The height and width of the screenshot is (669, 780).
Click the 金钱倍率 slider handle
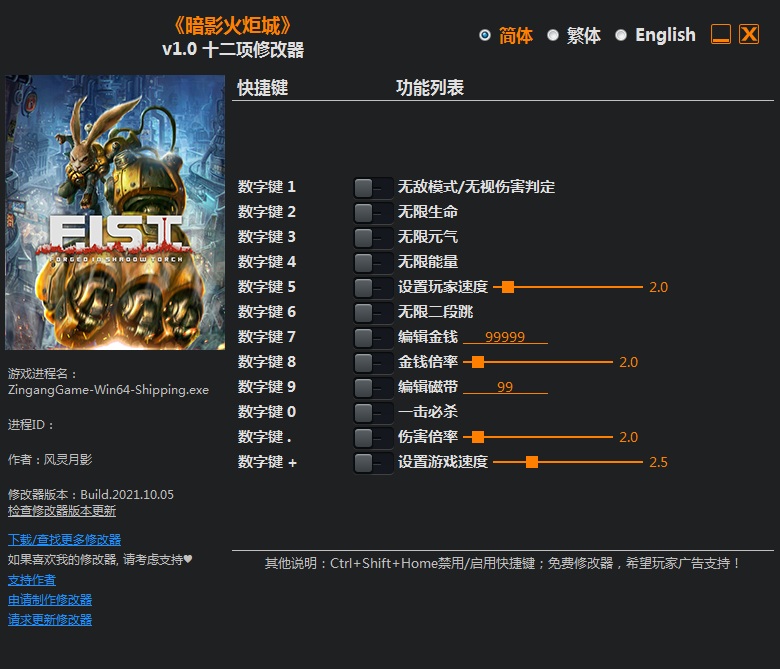478,362
